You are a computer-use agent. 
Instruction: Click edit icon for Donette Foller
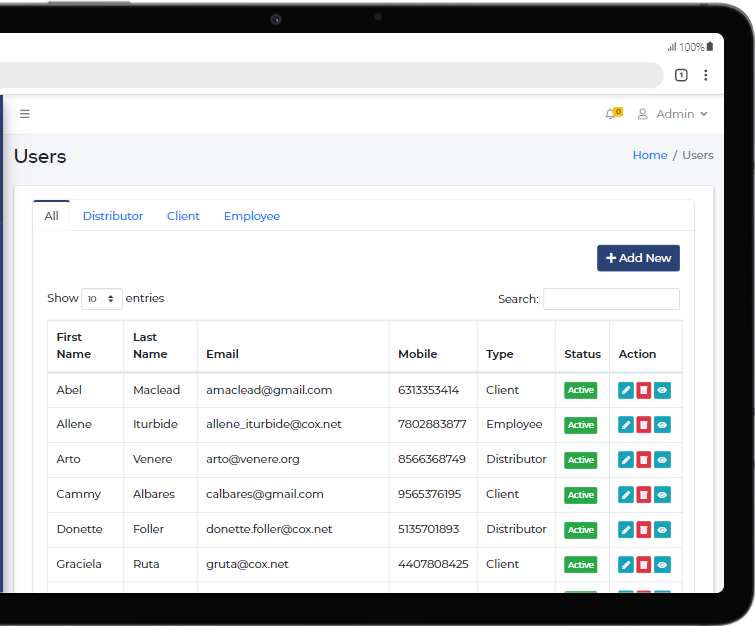coord(626,530)
